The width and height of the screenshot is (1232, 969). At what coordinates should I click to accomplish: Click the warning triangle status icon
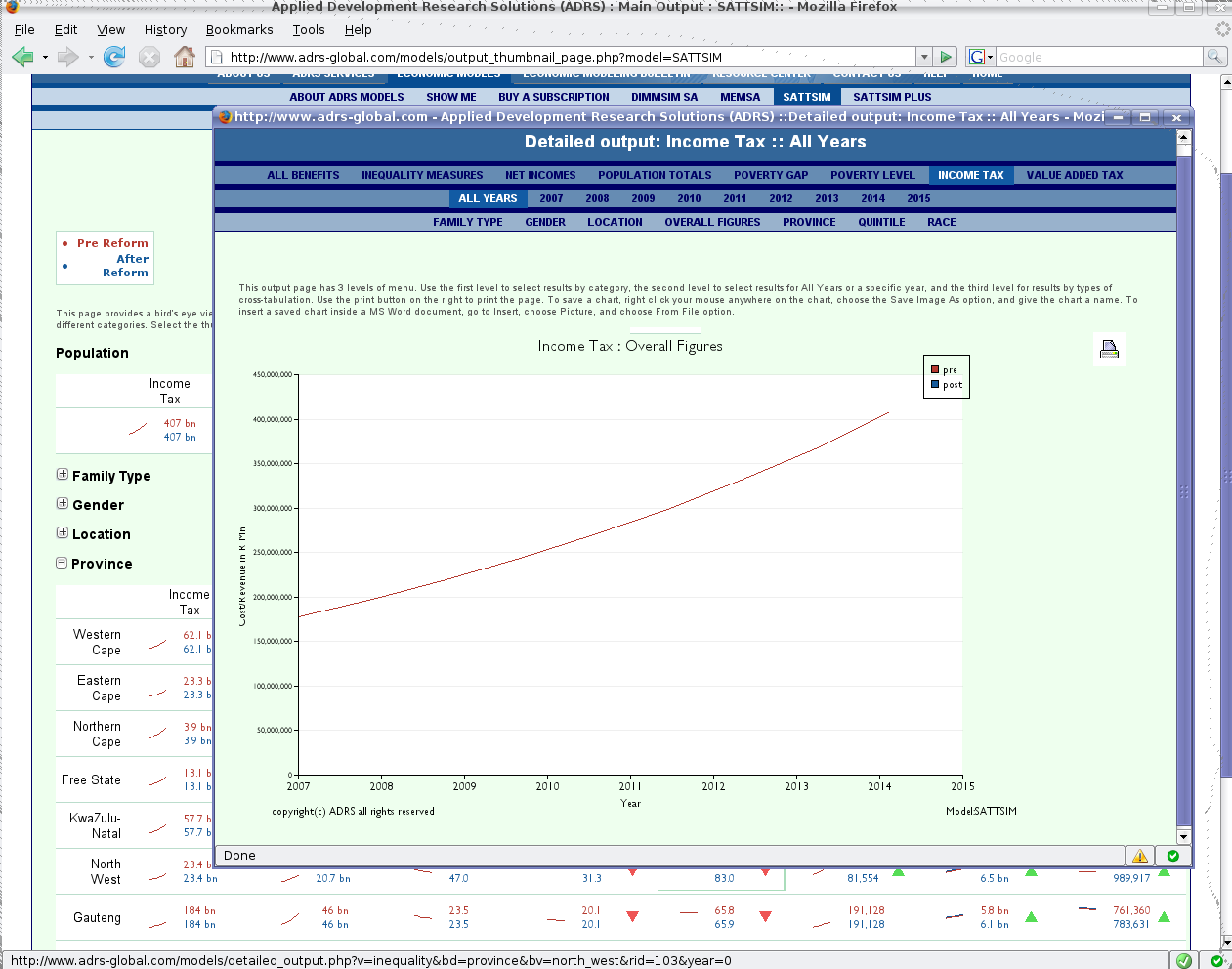[1139, 856]
